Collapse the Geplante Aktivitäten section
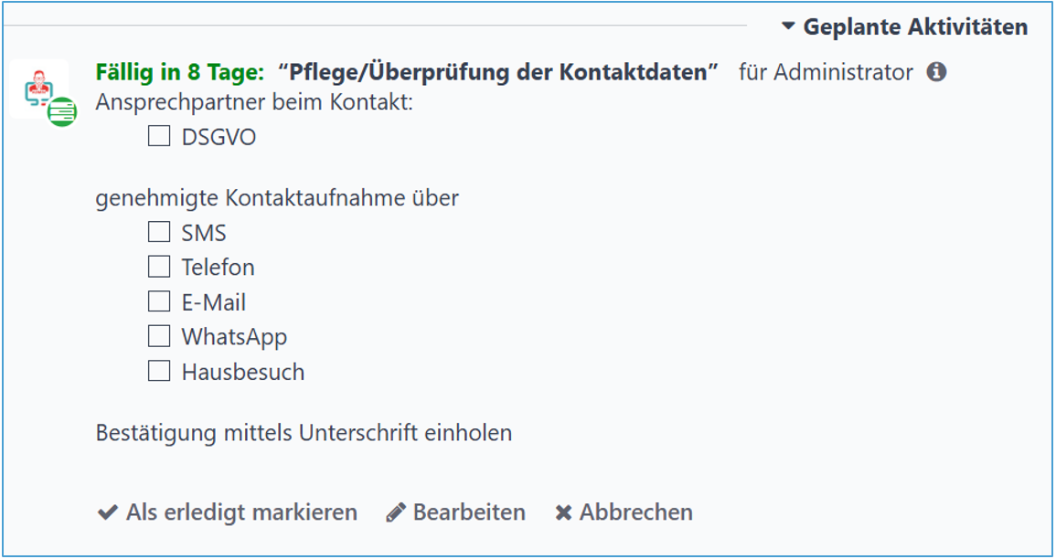 (x=905, y=27)
